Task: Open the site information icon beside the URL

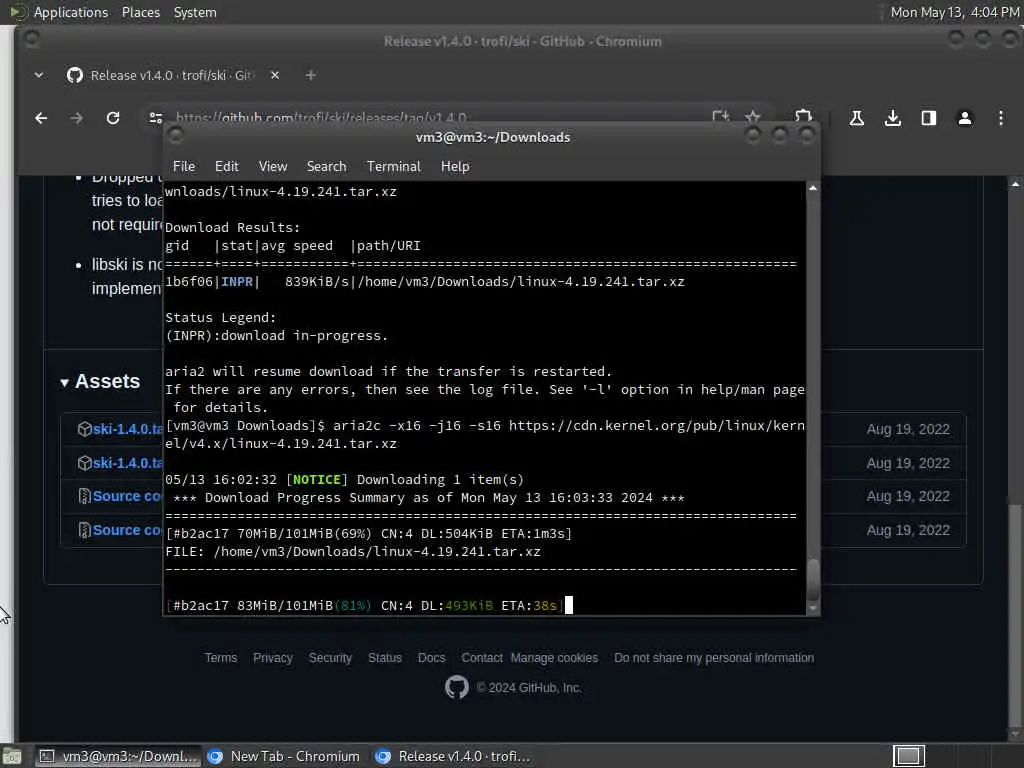Action: tap(155, 118)
